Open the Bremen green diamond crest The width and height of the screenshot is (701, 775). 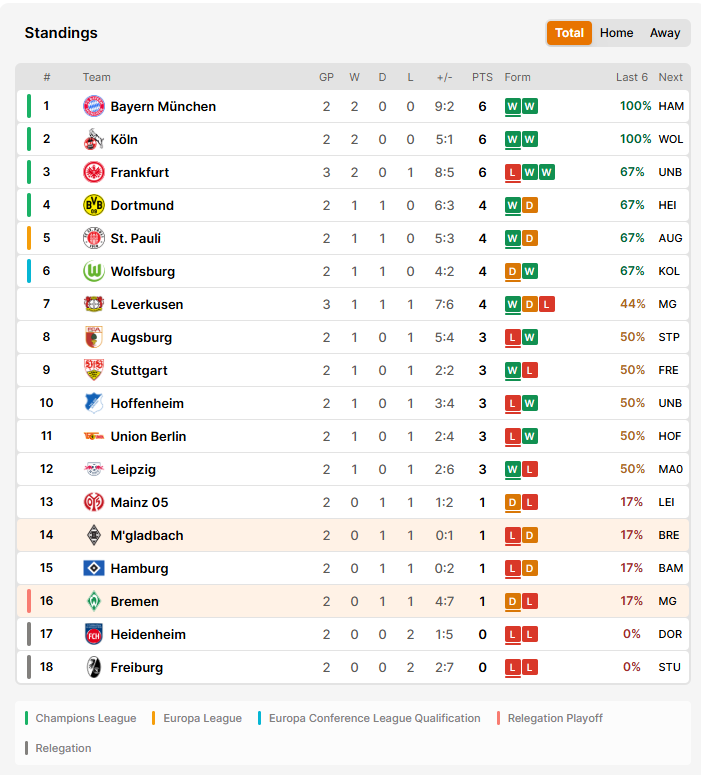[93, 602]
